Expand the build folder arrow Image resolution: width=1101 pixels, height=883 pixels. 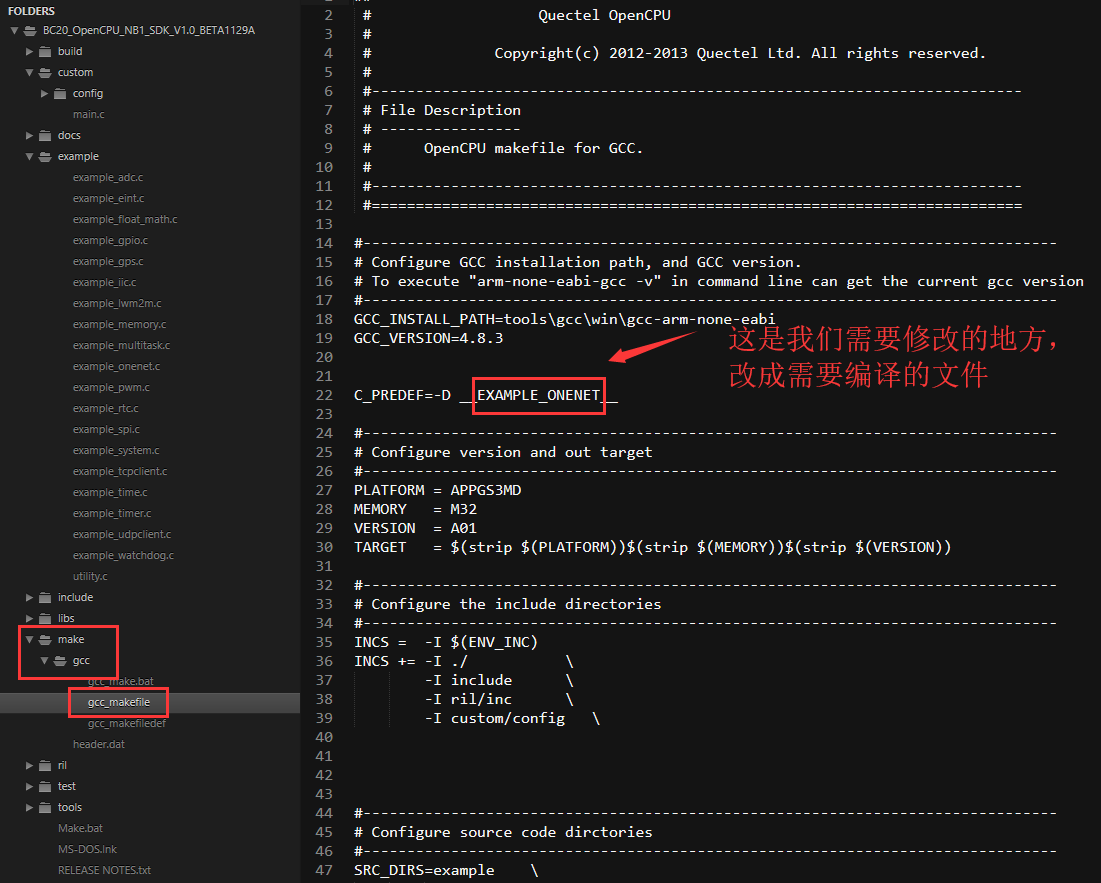29,51
